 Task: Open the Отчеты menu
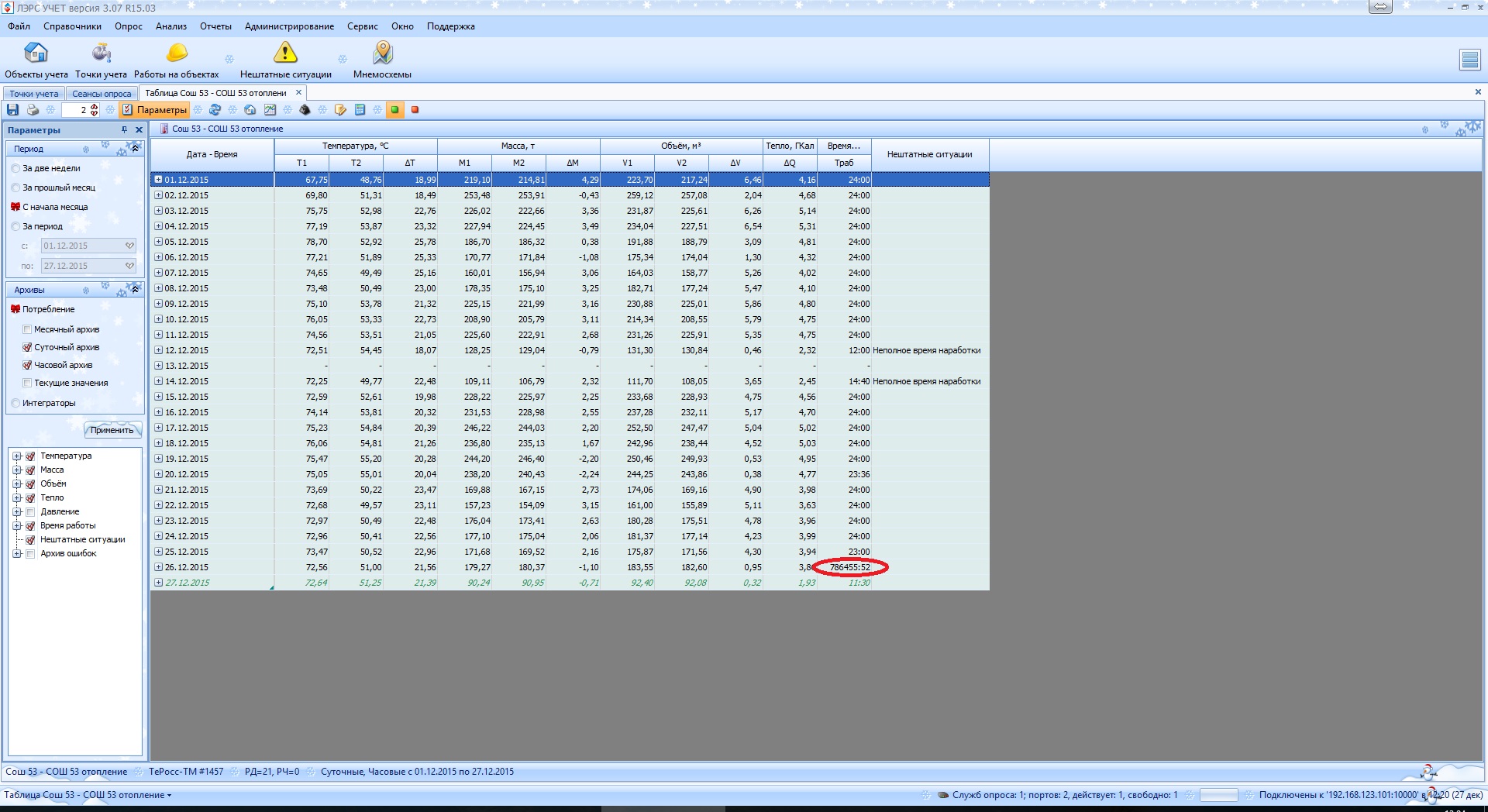coord(215,26)
